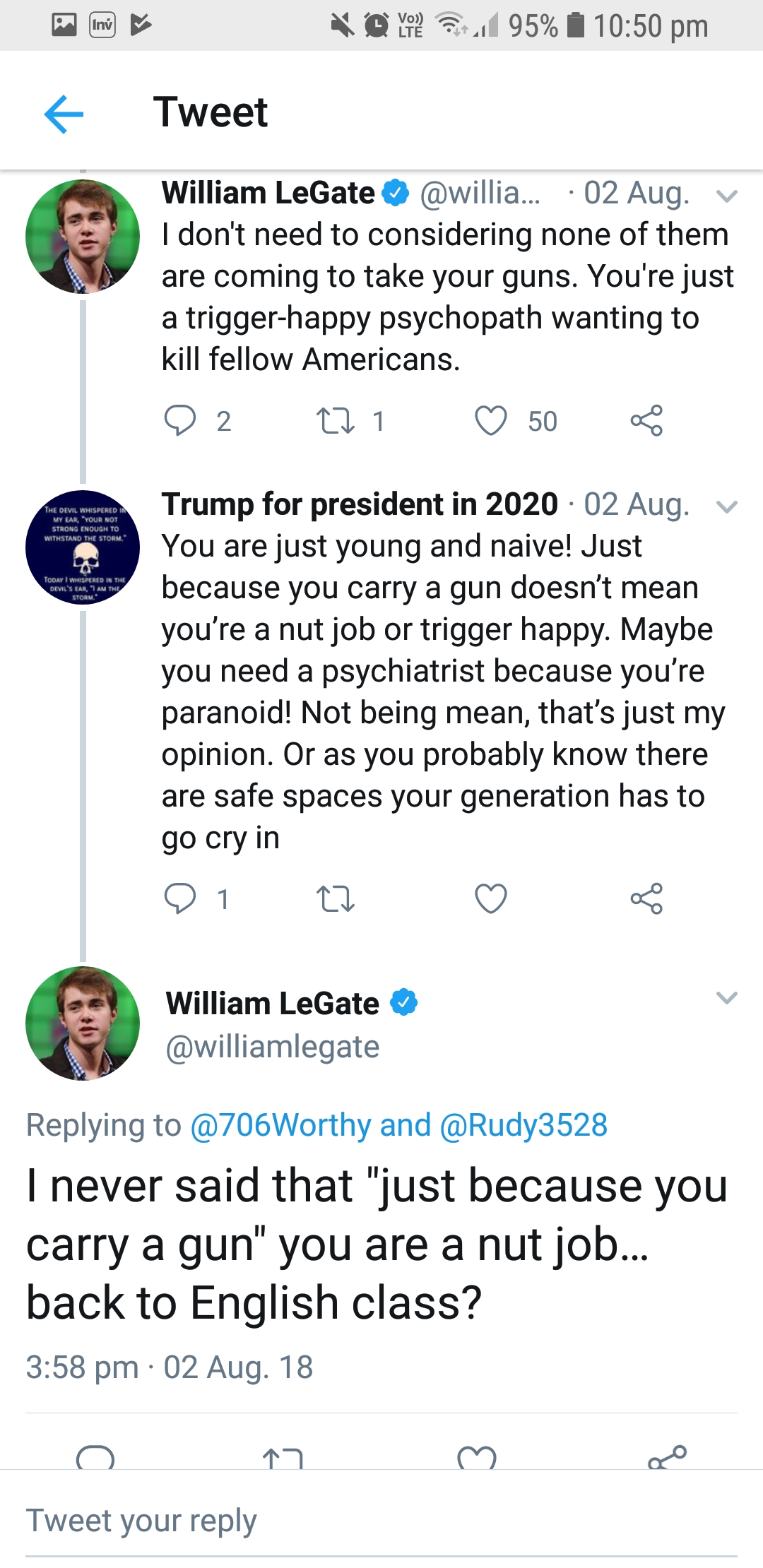View Trump for president in 2020 avatar
763x1568 pixels.
coord(83,547)
